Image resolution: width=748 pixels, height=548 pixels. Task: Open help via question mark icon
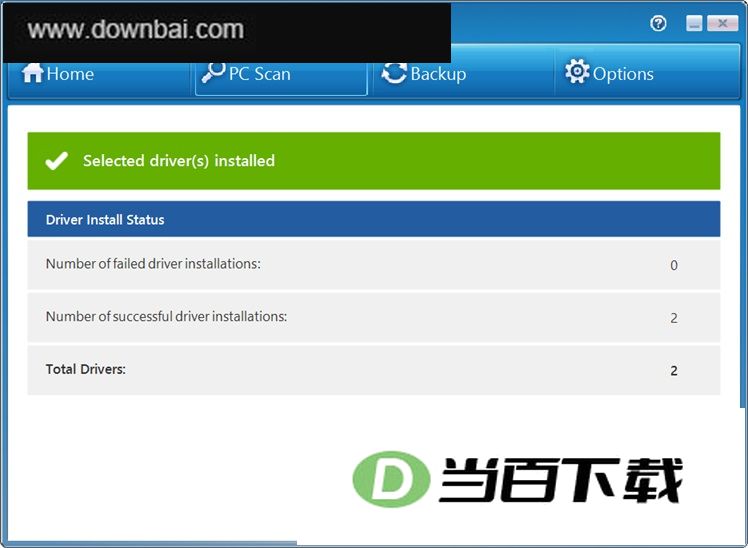coord(658,23)
